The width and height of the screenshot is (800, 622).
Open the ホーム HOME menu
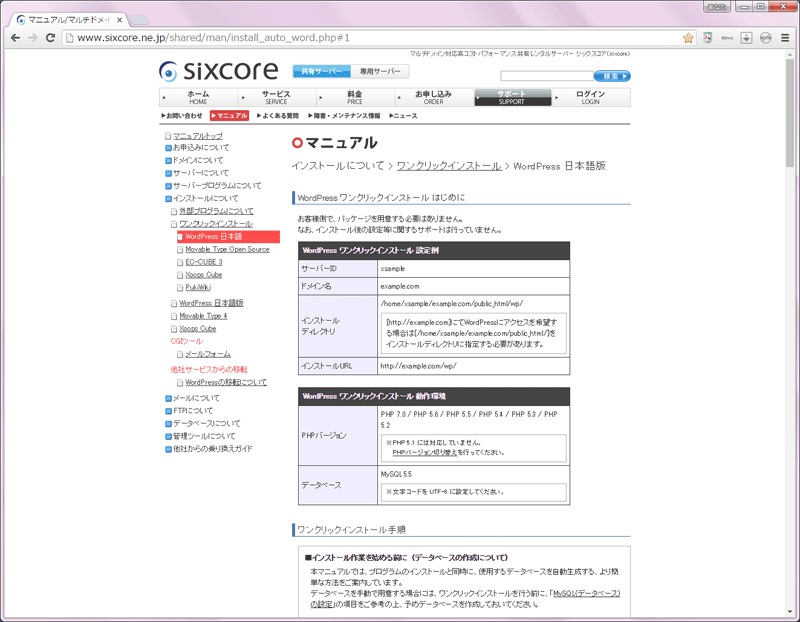click(198, 97)
